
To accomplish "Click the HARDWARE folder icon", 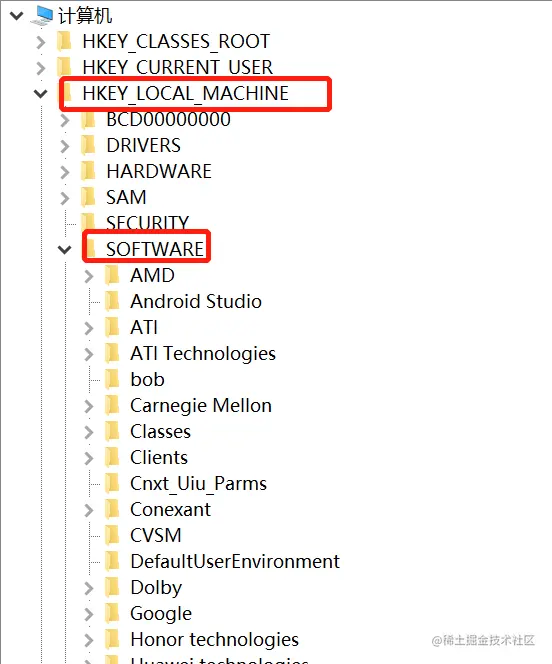I will [88, 171].
